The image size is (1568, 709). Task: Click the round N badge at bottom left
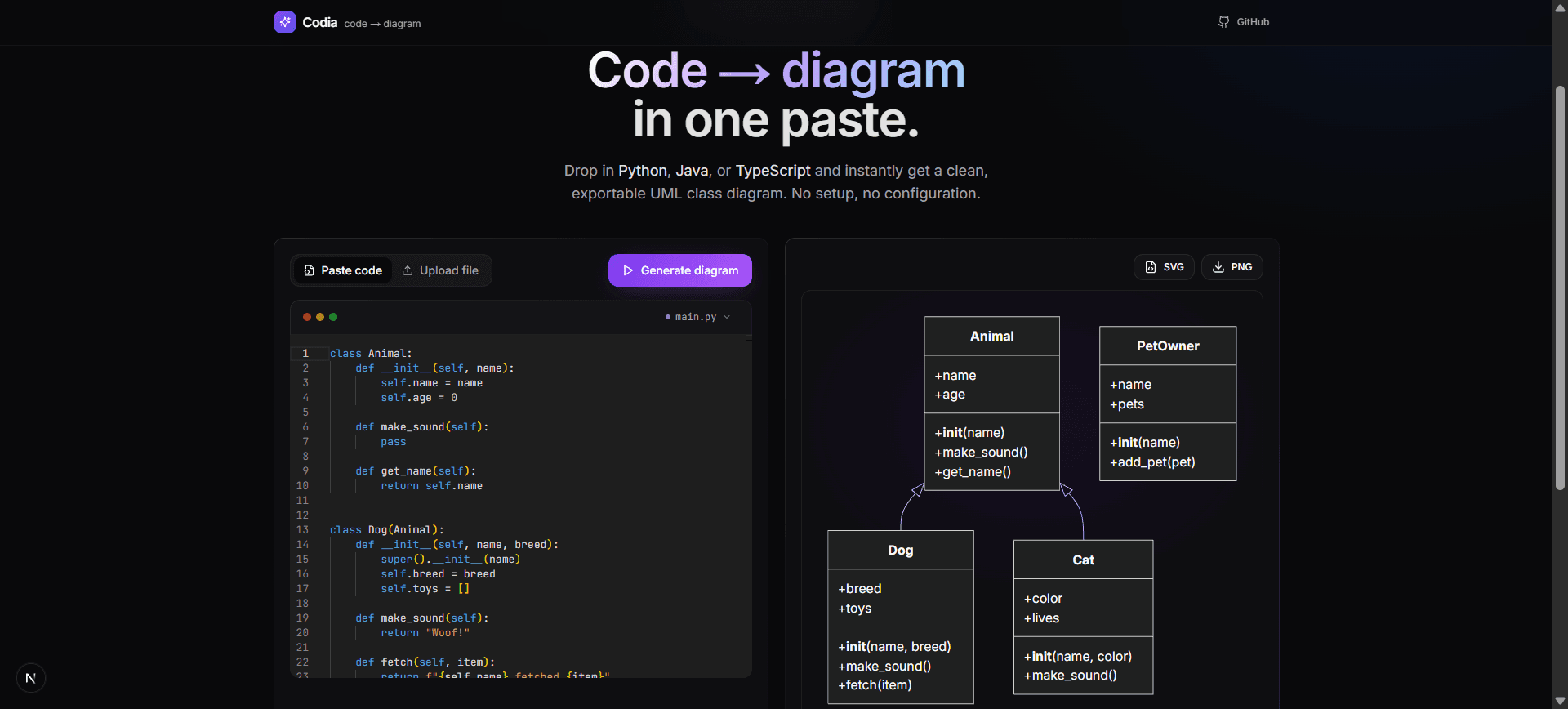[31, 678]
